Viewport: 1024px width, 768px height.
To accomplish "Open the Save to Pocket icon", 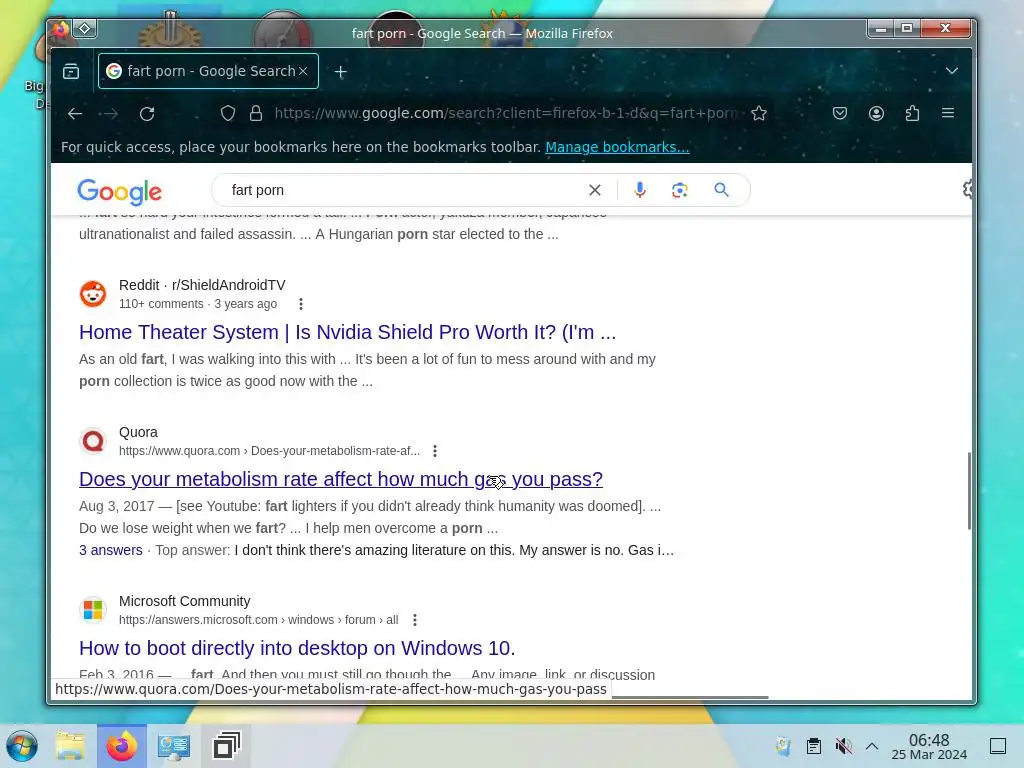I will (840, 114).
